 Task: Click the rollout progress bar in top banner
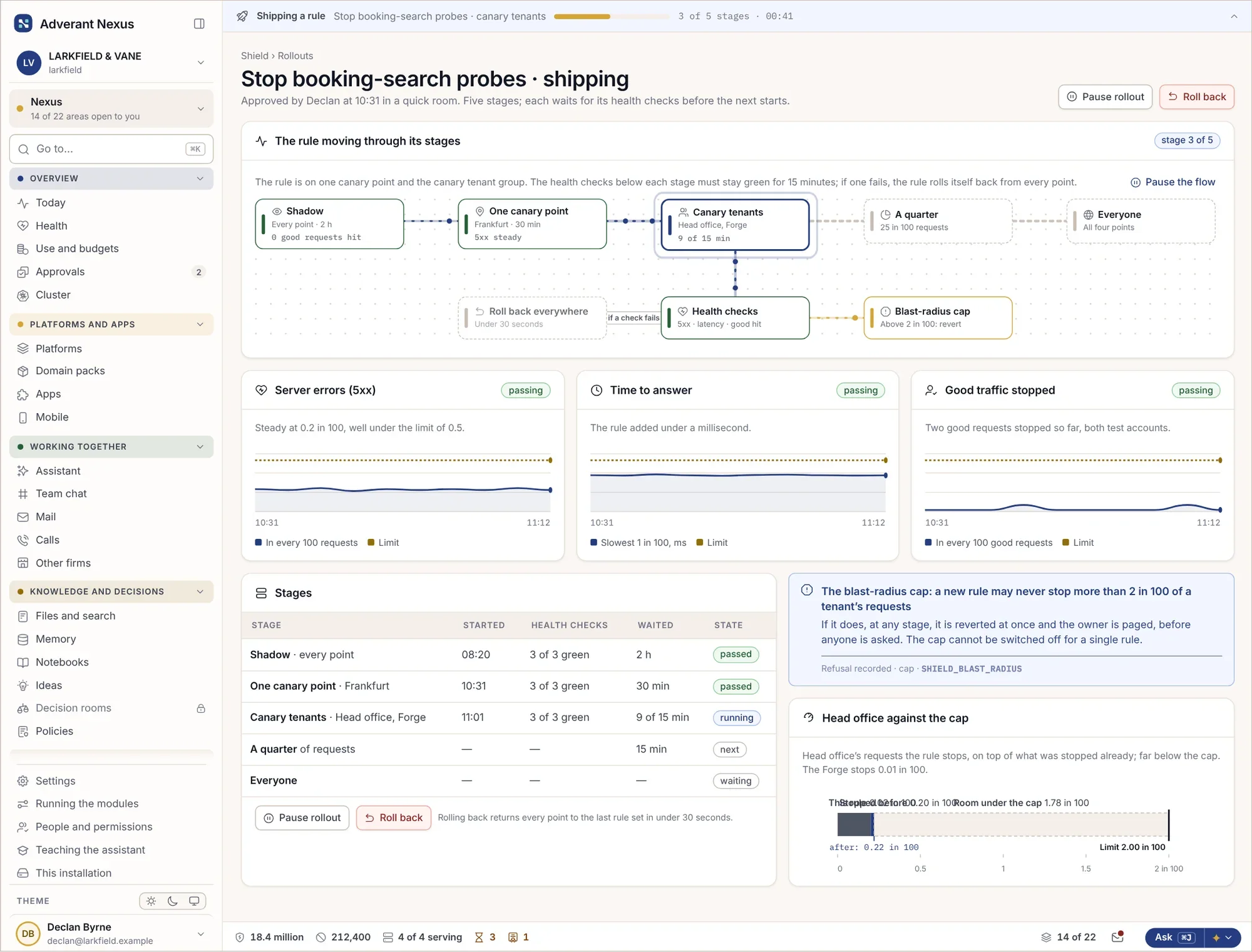[x=612, y=16]
